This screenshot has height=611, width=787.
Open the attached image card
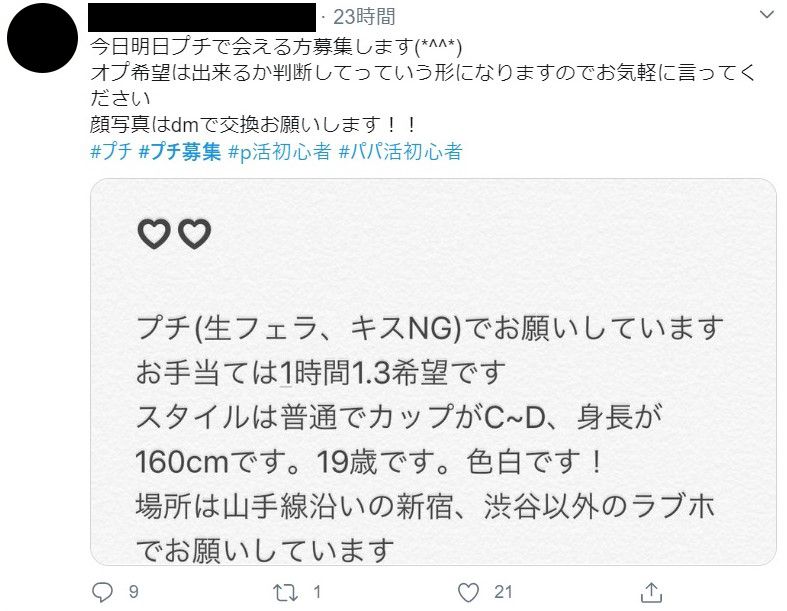click(433, 372)
